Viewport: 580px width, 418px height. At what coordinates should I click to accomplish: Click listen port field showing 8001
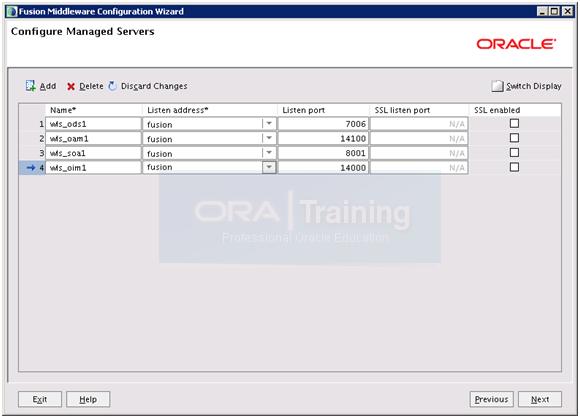(323, 153)
